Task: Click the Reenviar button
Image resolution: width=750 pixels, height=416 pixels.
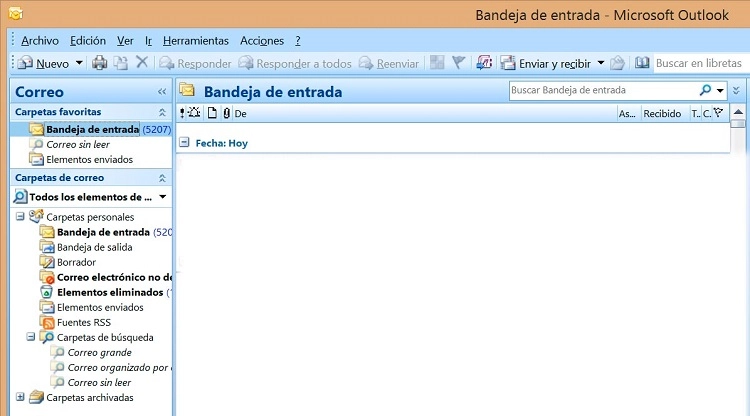Action: pos(389,63)
